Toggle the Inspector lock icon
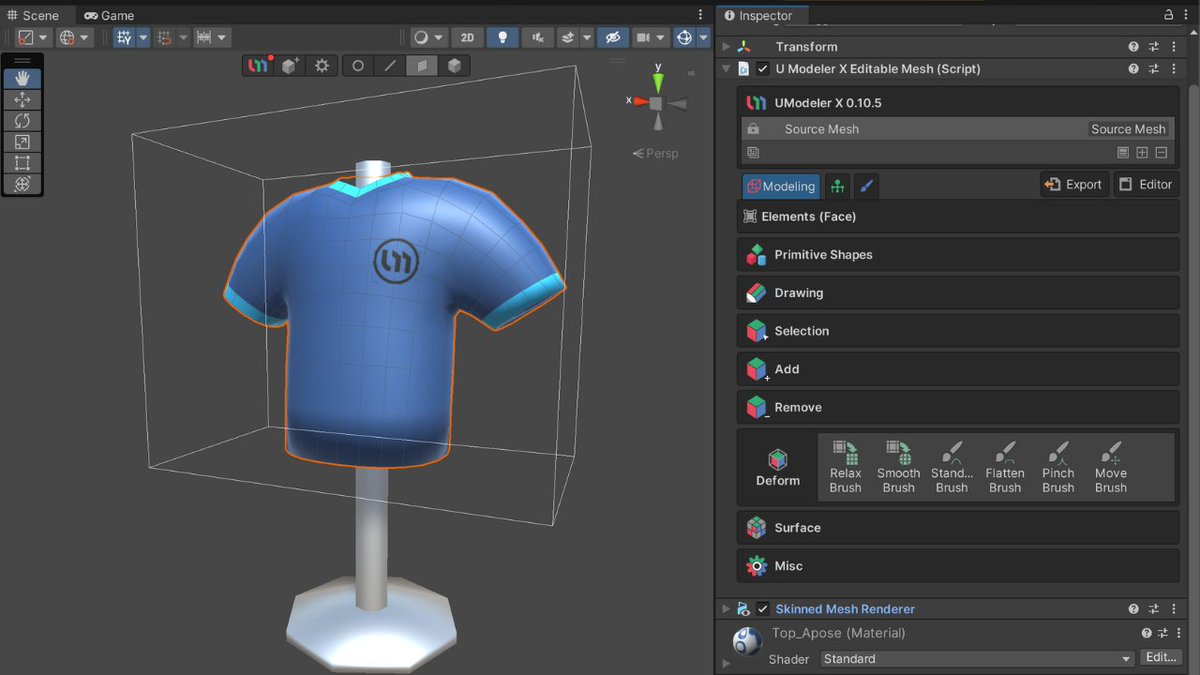The image size is (1200, 675). tap(1169, 15)
